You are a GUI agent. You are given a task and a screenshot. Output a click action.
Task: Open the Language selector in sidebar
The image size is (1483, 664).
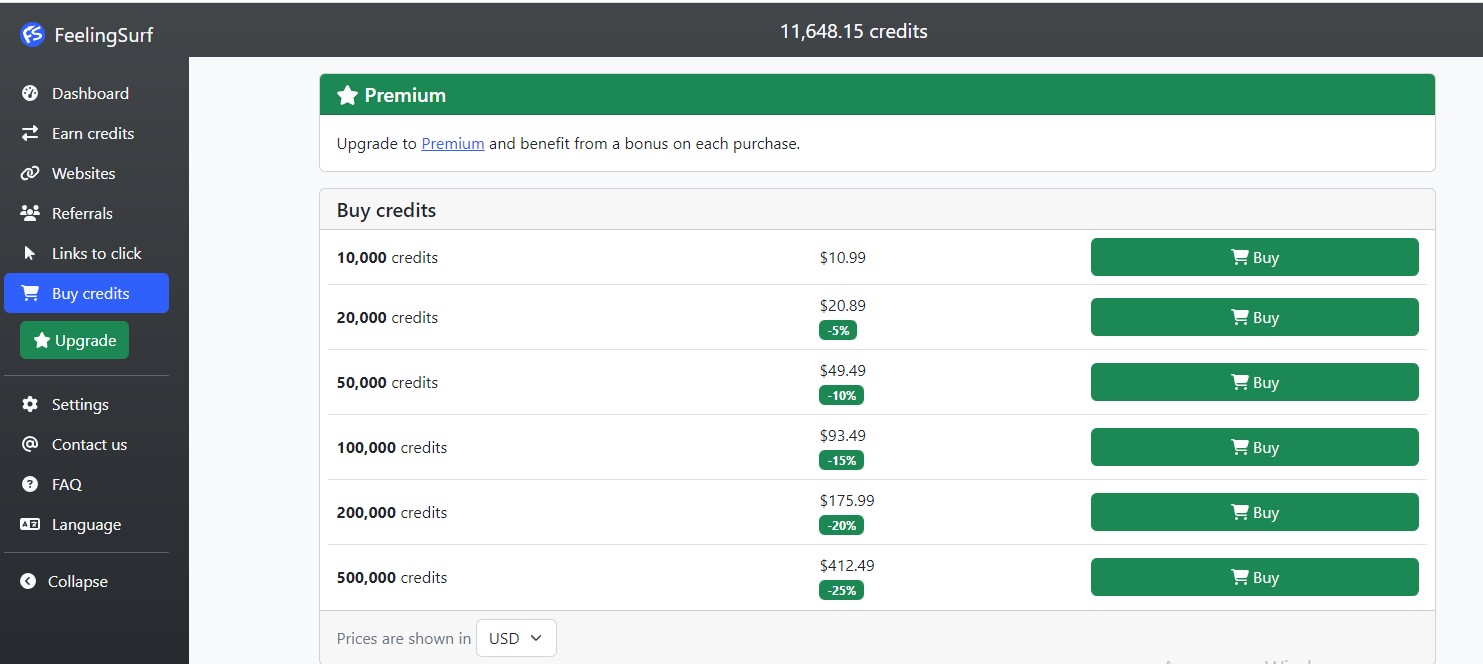coord(85,524)
